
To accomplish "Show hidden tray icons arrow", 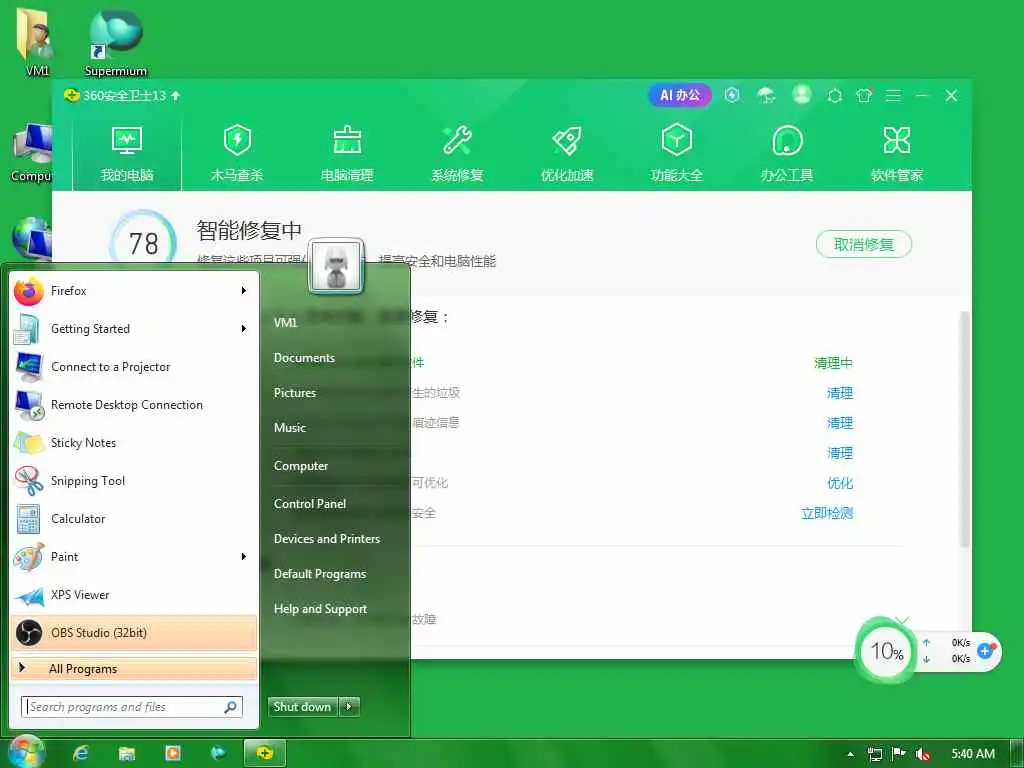I will (850, 754).
